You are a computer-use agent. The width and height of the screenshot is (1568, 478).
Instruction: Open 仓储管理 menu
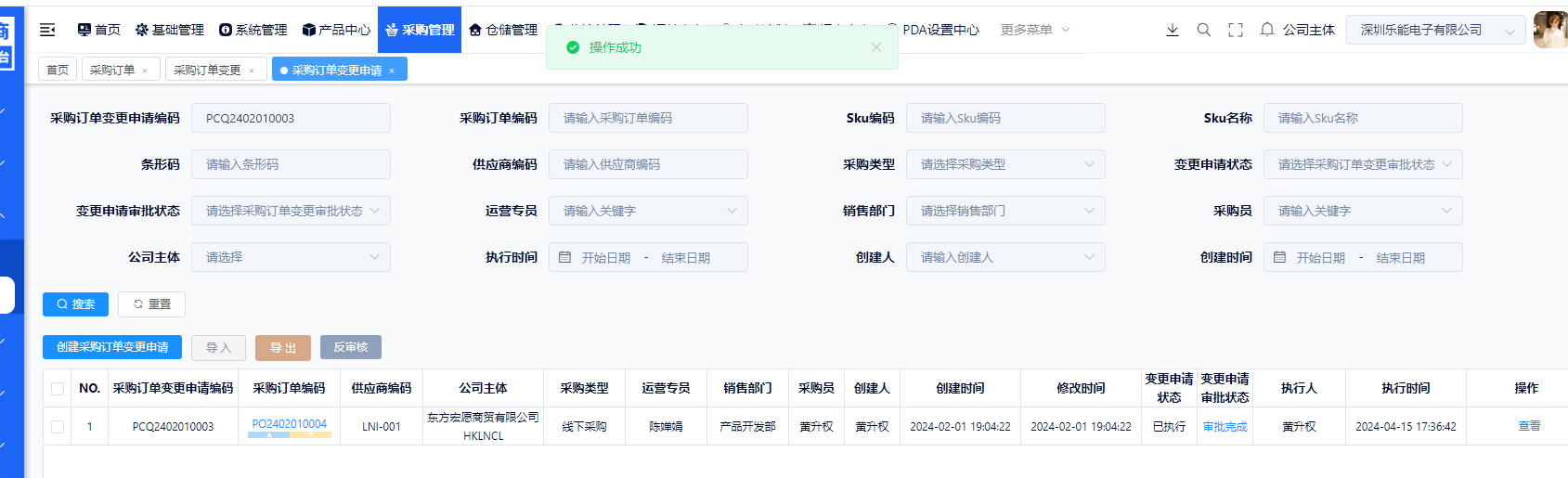coord(503,30)
